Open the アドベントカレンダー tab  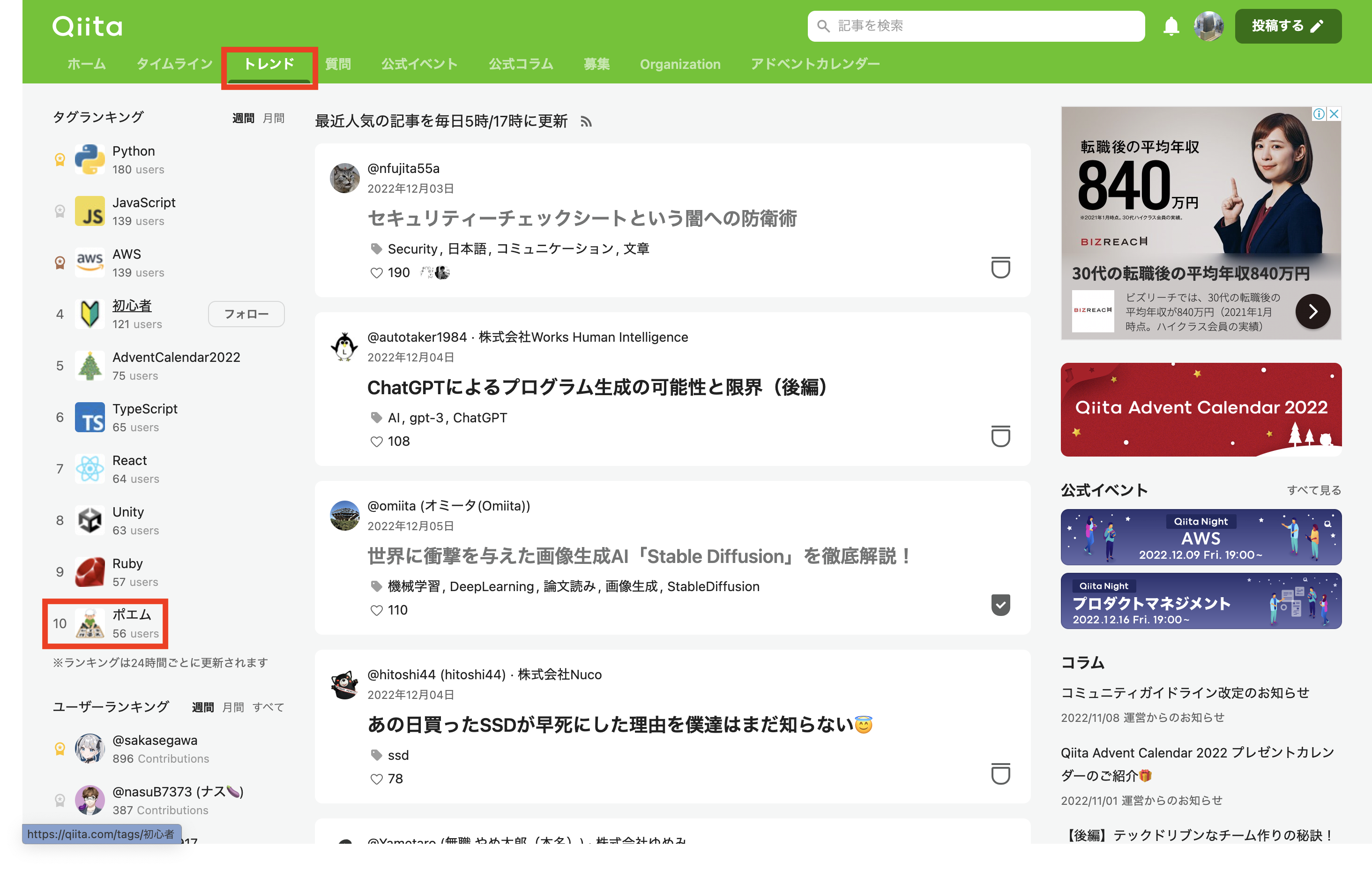(x=815, y=64)
